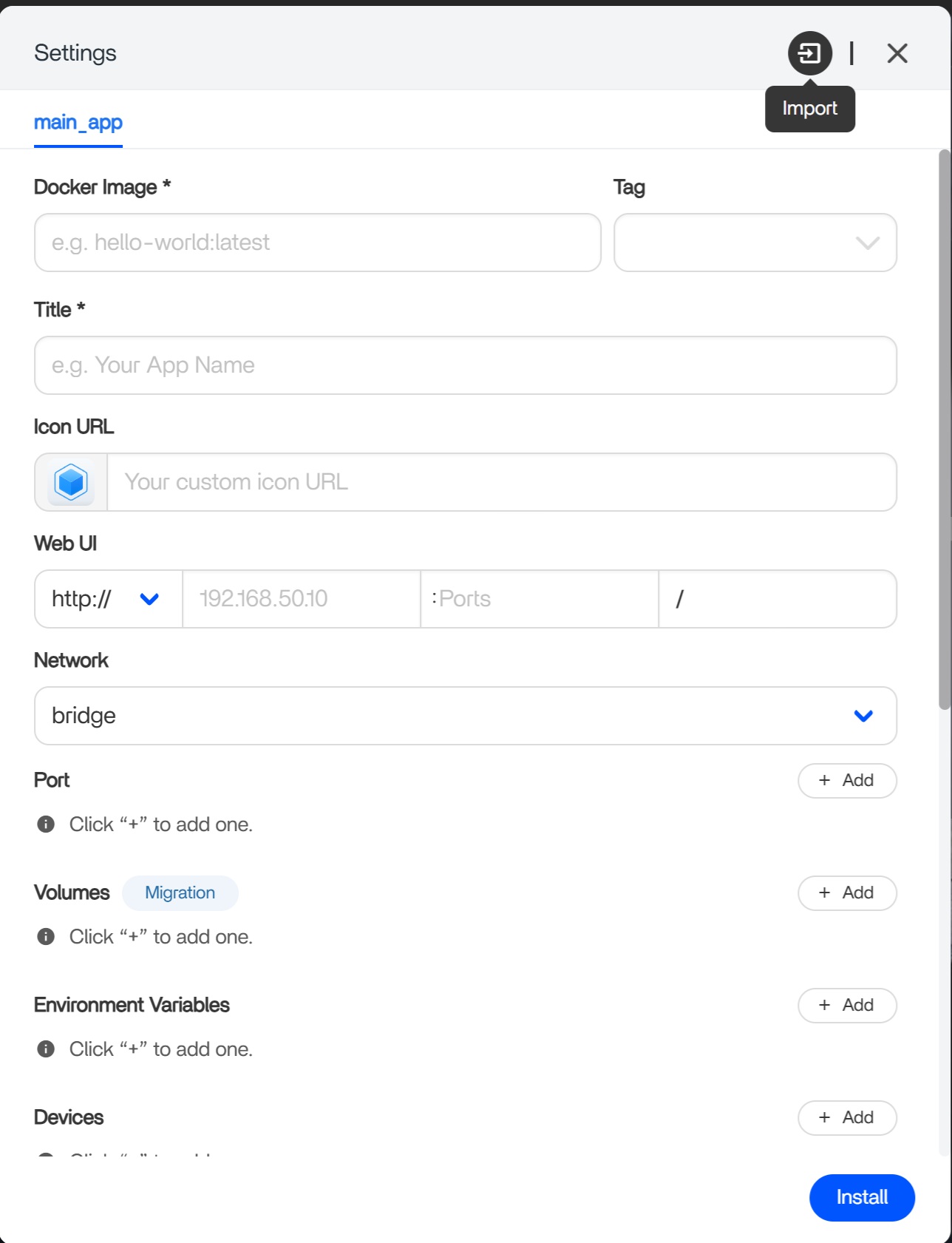Click the info icon under Volumes
Viewport: 952px width, 1243px height.
pos(46,936)
